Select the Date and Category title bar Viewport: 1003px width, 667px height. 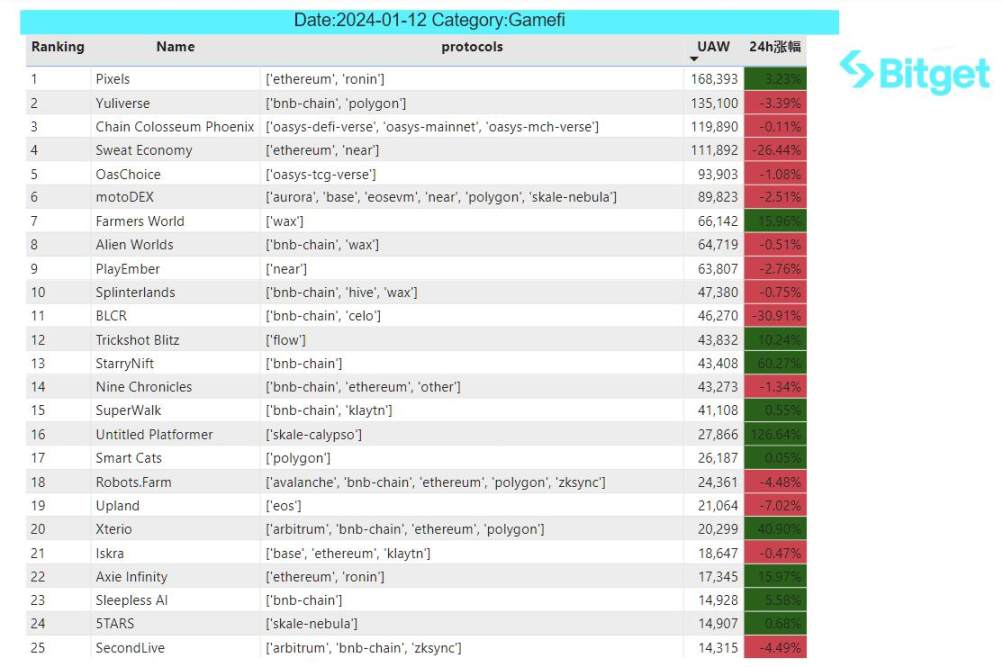point(430,21)
